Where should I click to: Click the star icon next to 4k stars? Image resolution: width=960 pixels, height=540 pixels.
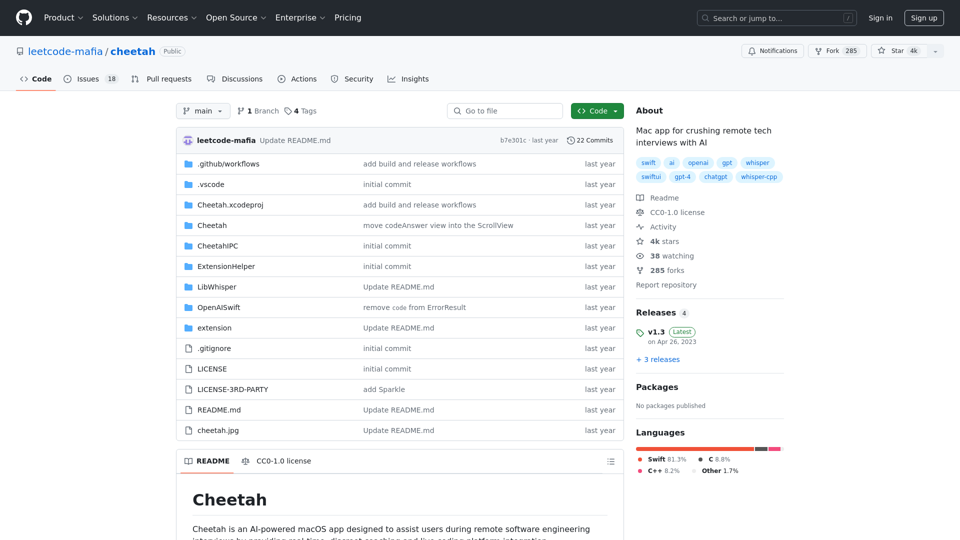click(640, 241)
